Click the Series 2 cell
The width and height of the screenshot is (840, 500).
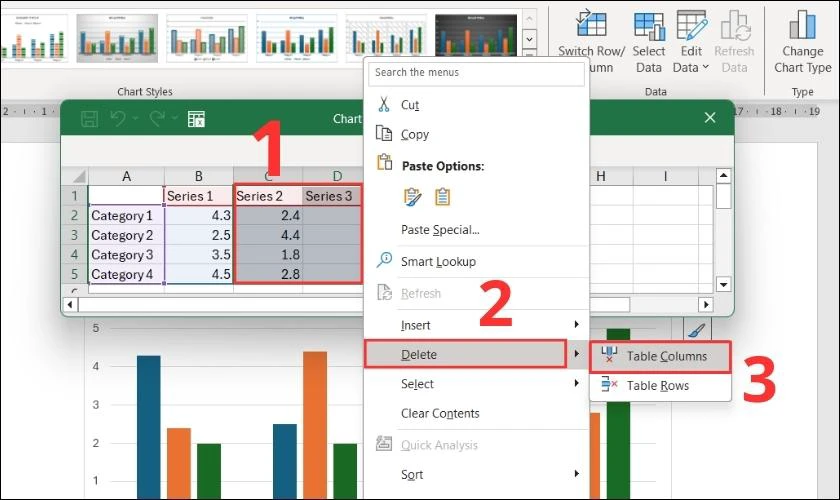click(268, 196)
